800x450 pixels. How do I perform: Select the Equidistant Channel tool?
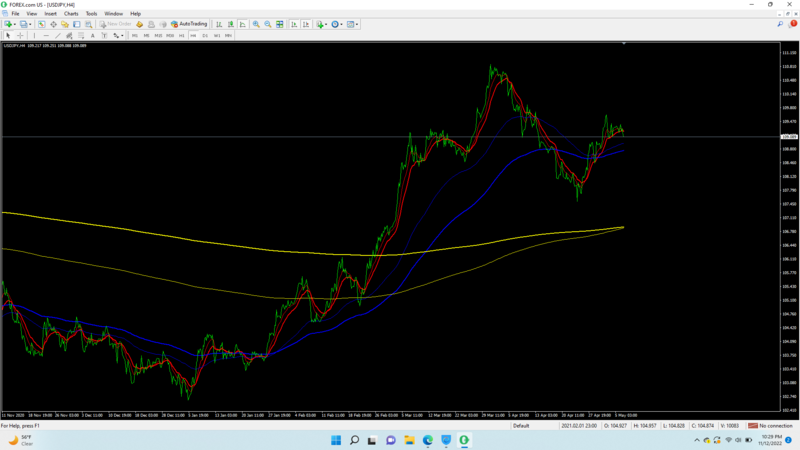[x=69, y=35]
